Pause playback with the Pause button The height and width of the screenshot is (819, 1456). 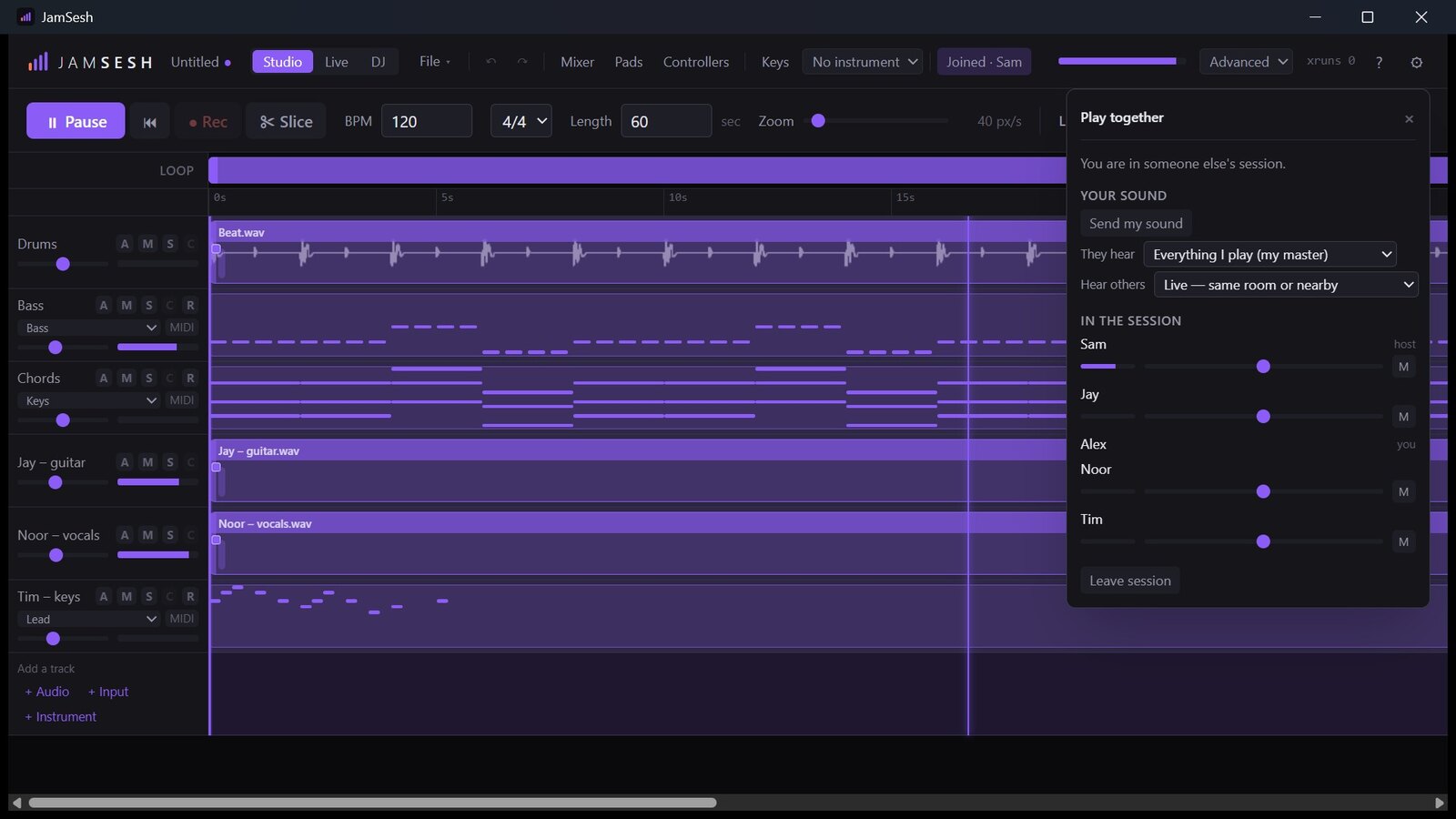coord(76,121)
